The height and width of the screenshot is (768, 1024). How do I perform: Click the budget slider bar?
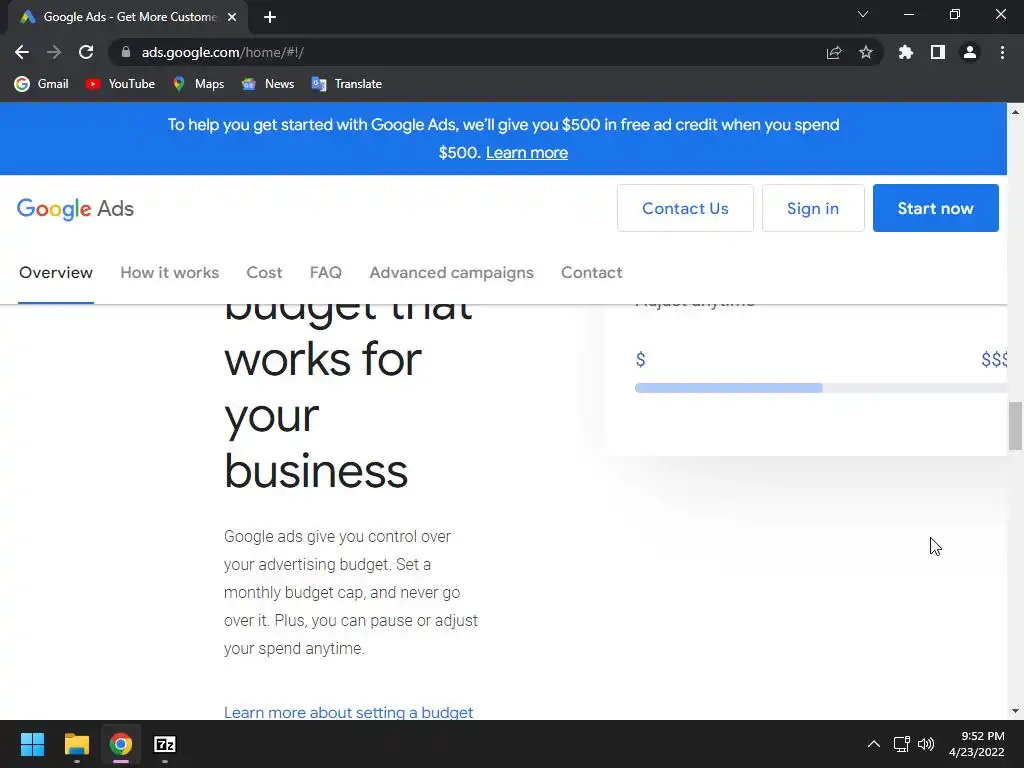(821, 388)
